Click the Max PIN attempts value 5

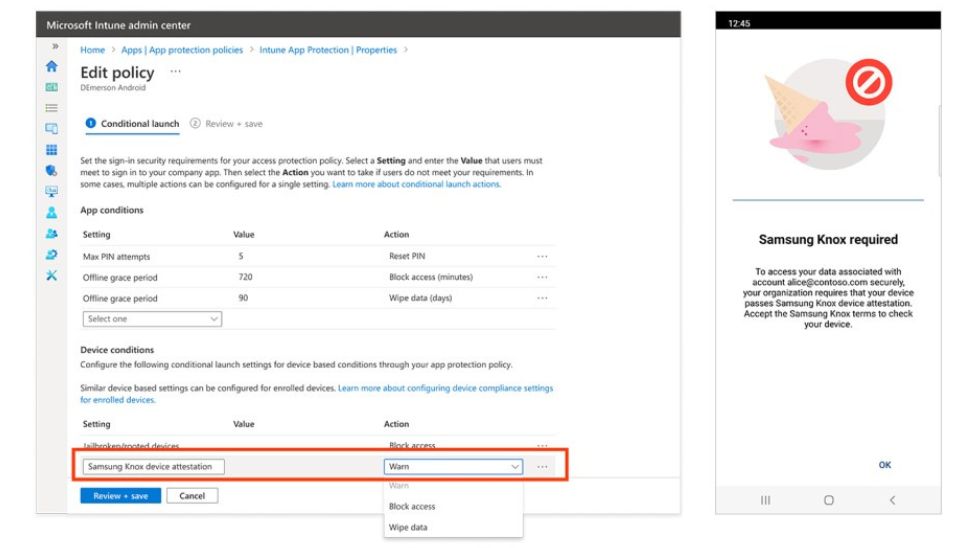click(x=241, y=256)
